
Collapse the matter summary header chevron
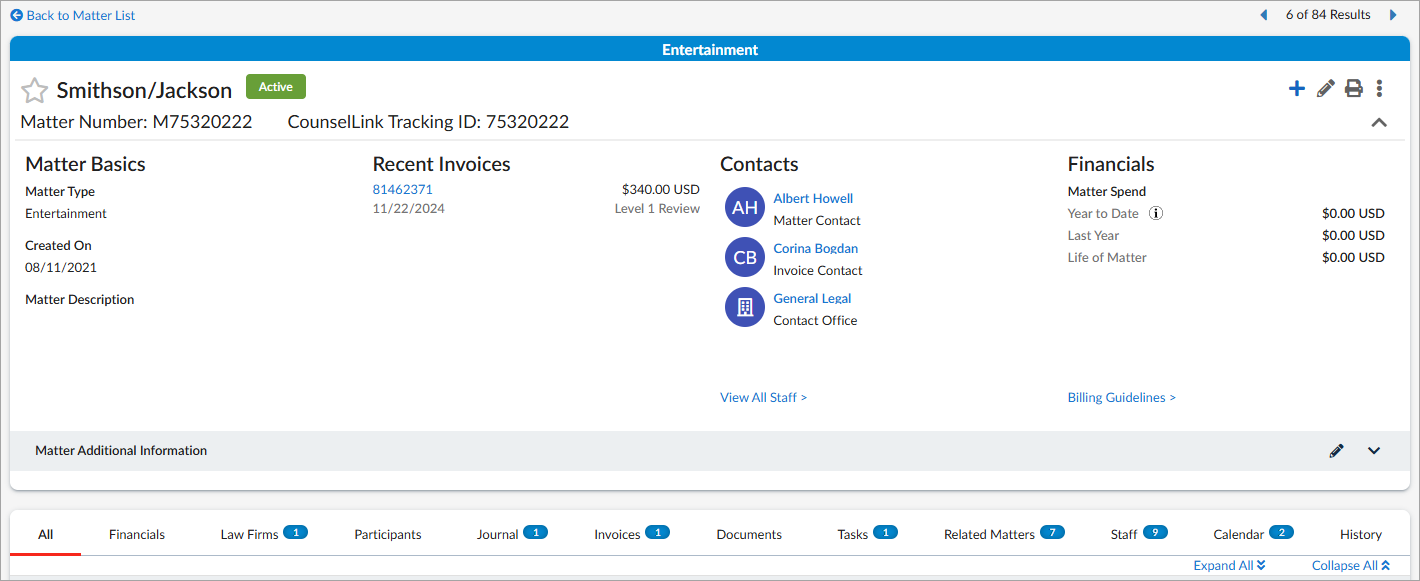point(1379,123)
